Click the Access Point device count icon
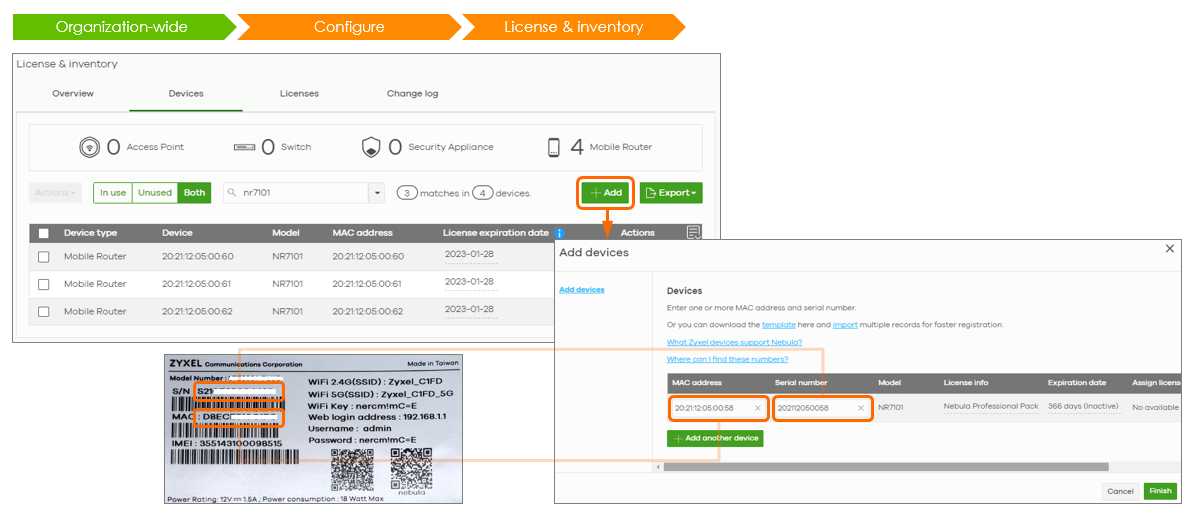Screen dimensions: 1195x516 pos(91,147)
